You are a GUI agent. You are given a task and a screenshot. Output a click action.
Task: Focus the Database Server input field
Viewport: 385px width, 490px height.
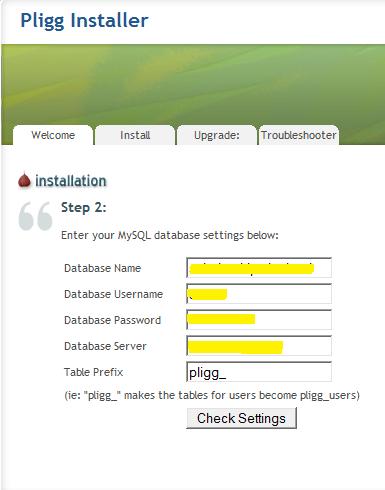pos(259,346)
